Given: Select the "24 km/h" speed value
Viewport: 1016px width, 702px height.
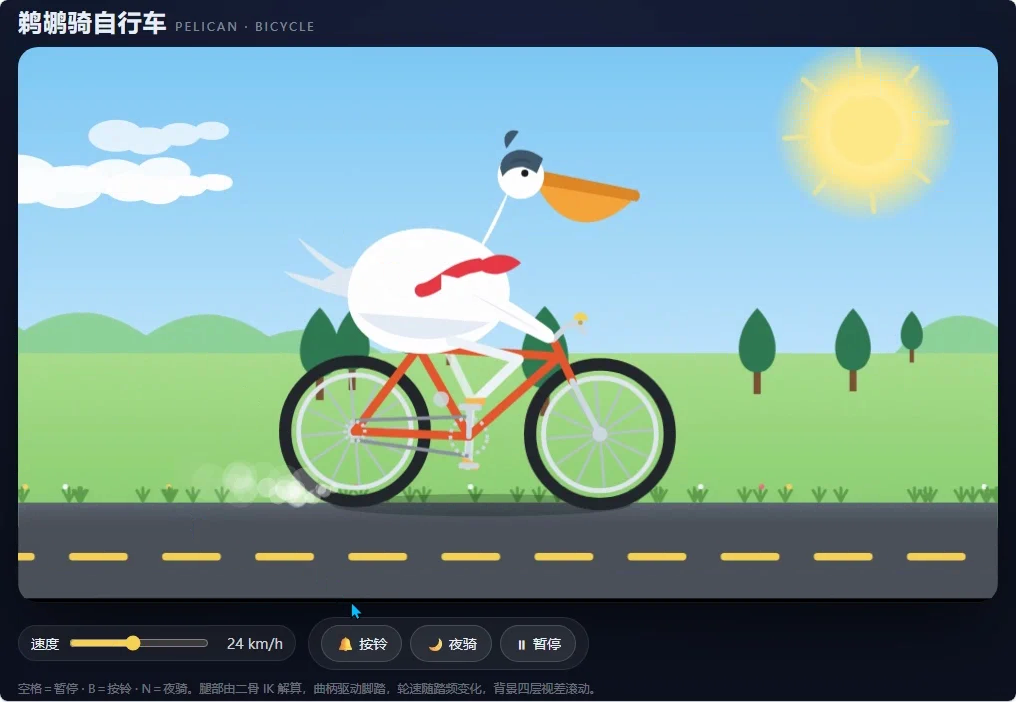Looking at the screenshot, I should coord(255,644).
